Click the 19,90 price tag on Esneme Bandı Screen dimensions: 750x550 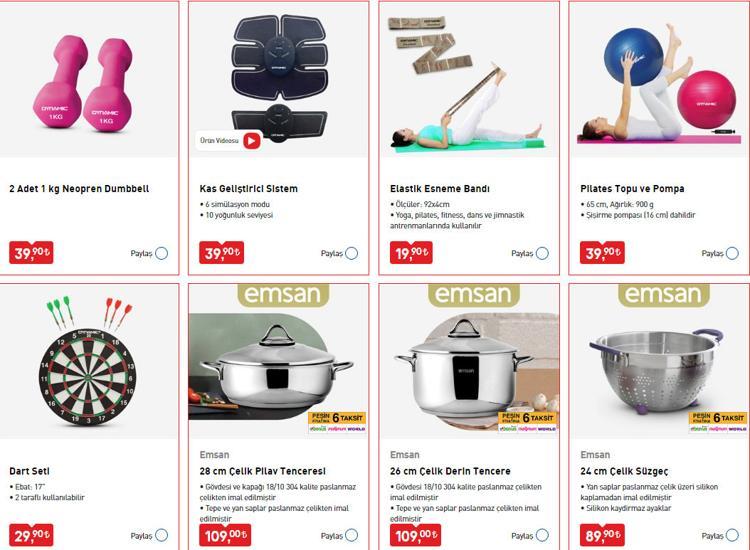[x=411, y=253]
